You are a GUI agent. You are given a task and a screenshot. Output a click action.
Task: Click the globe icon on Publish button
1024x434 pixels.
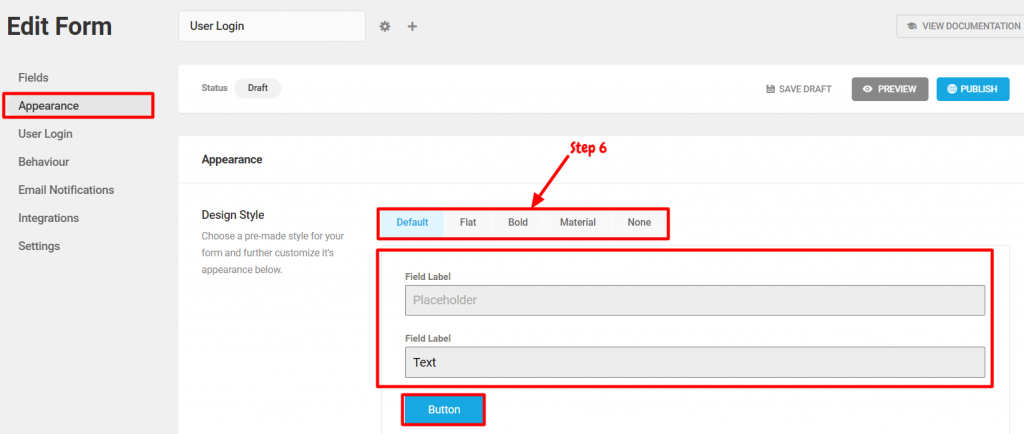tap(952, 89)
